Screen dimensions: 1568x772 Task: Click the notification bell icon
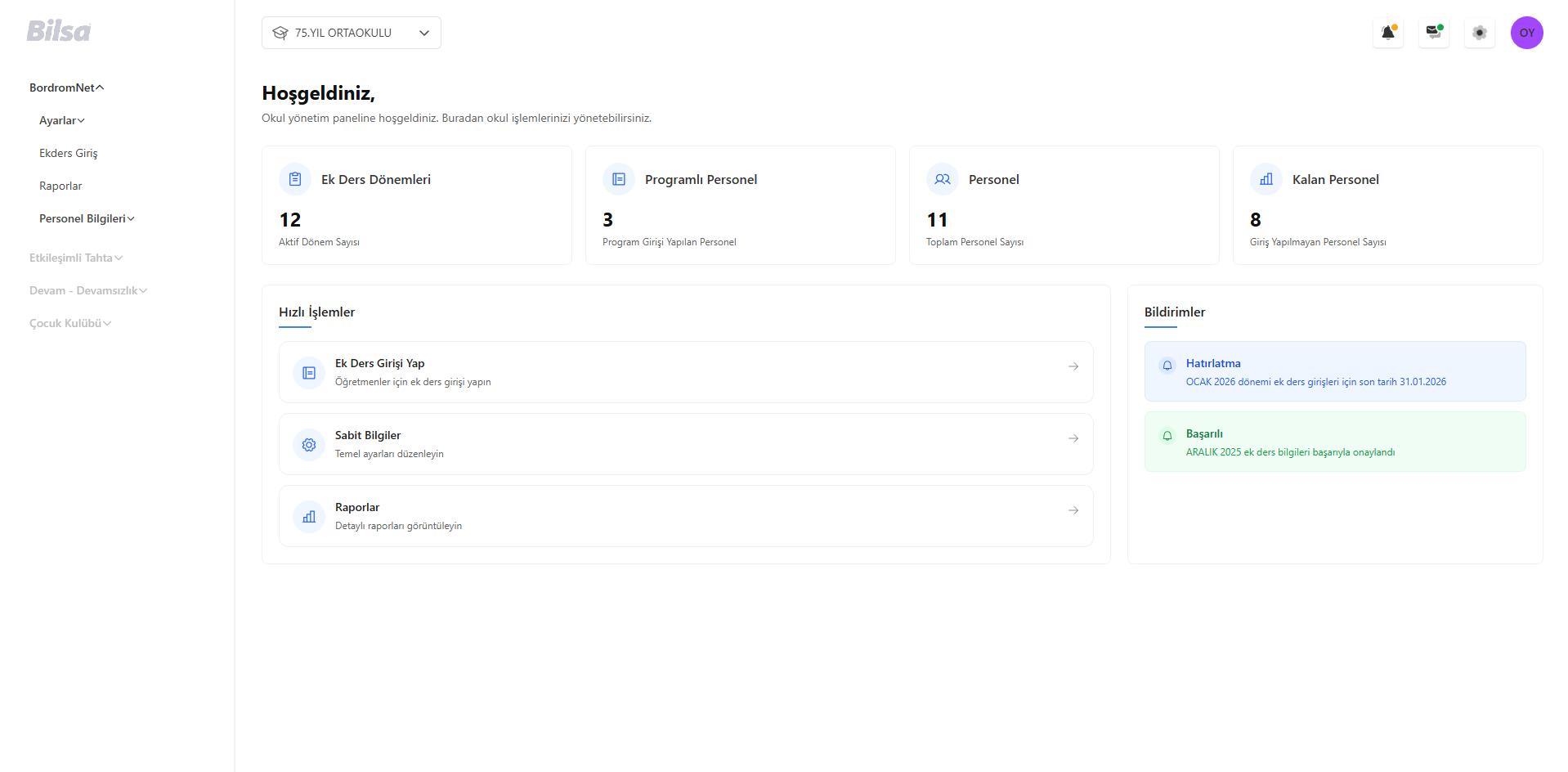point(1387,33)
